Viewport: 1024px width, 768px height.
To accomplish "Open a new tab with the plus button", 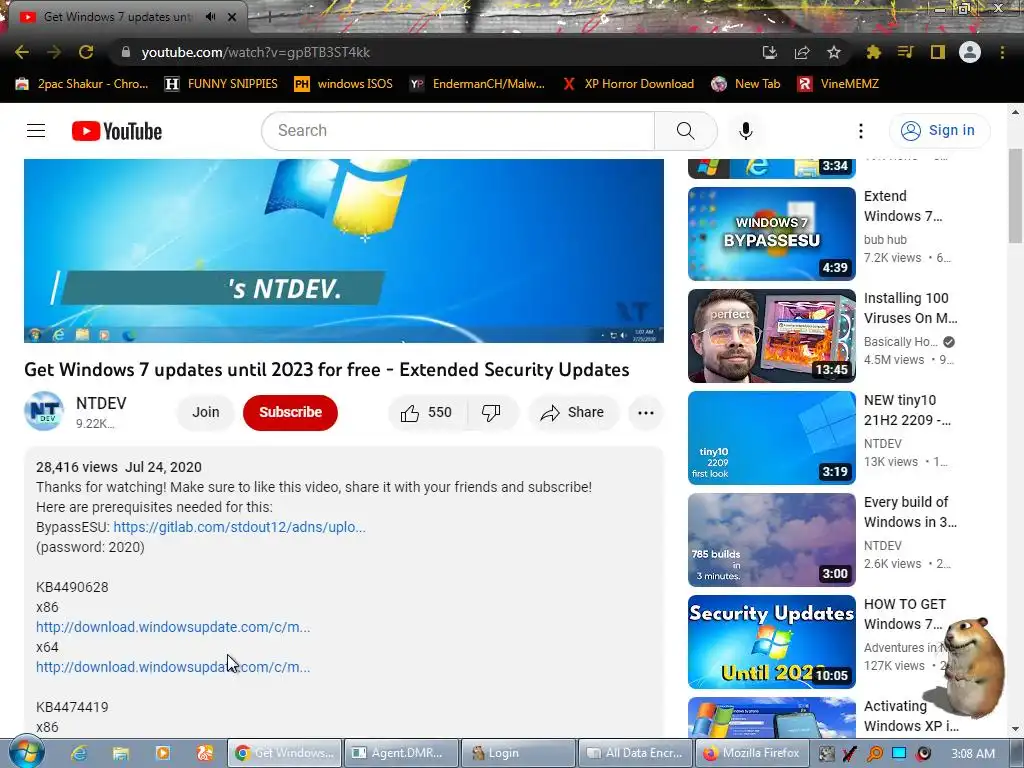I will (x=269, y=18).
